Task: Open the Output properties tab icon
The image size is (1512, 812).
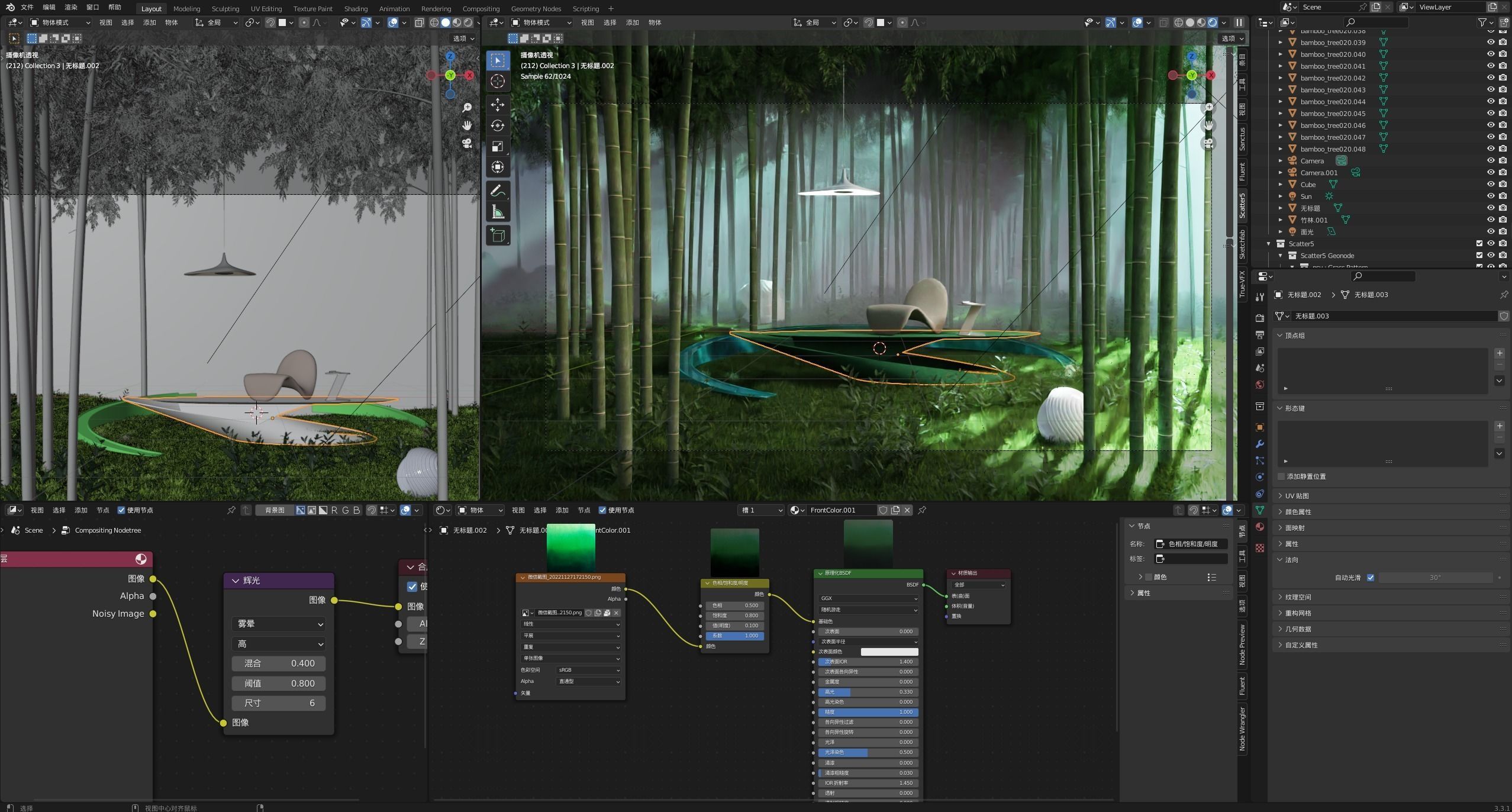Action: click(1260, 334)
